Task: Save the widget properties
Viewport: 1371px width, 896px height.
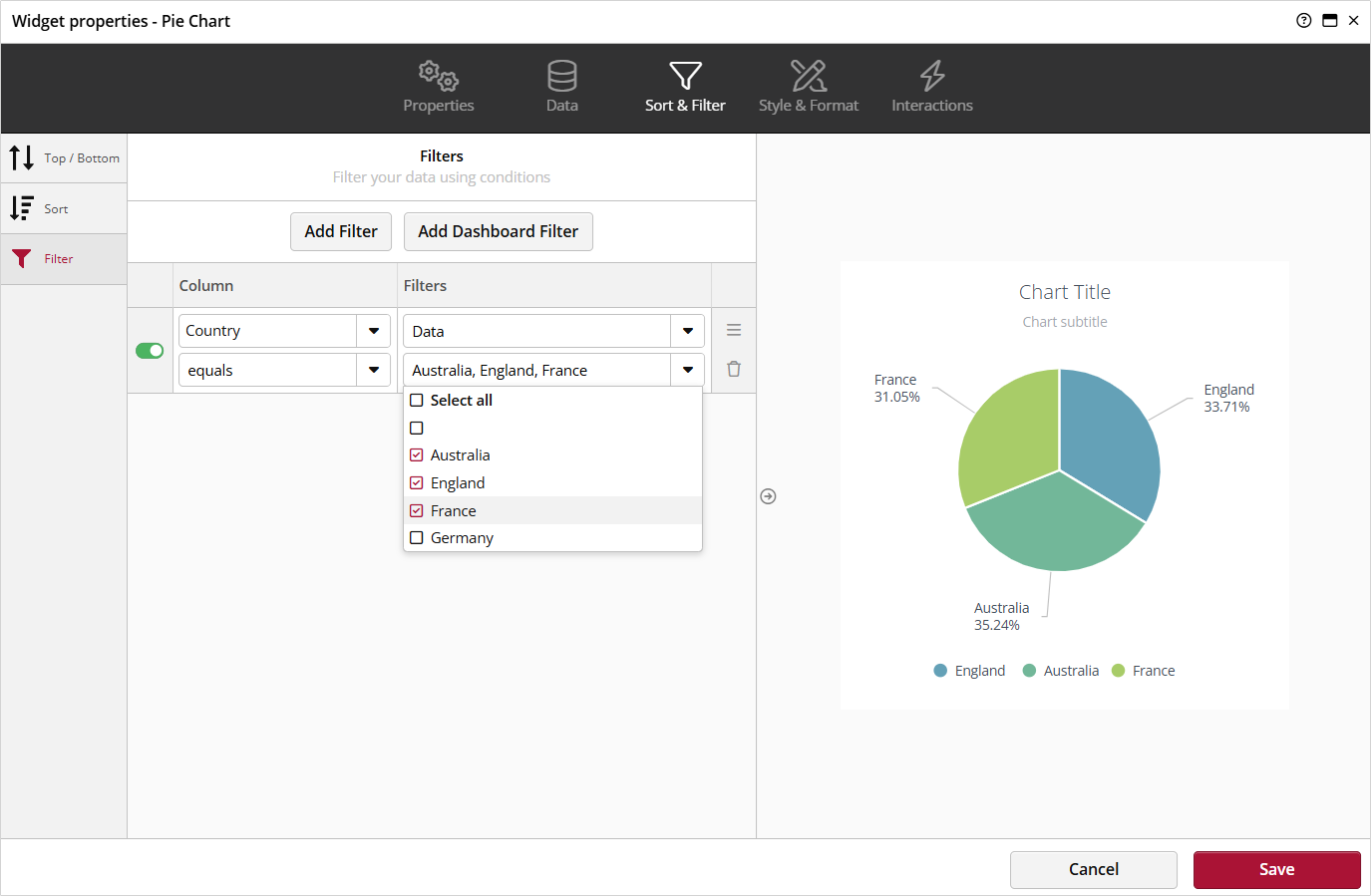Action: (1277, 869)
